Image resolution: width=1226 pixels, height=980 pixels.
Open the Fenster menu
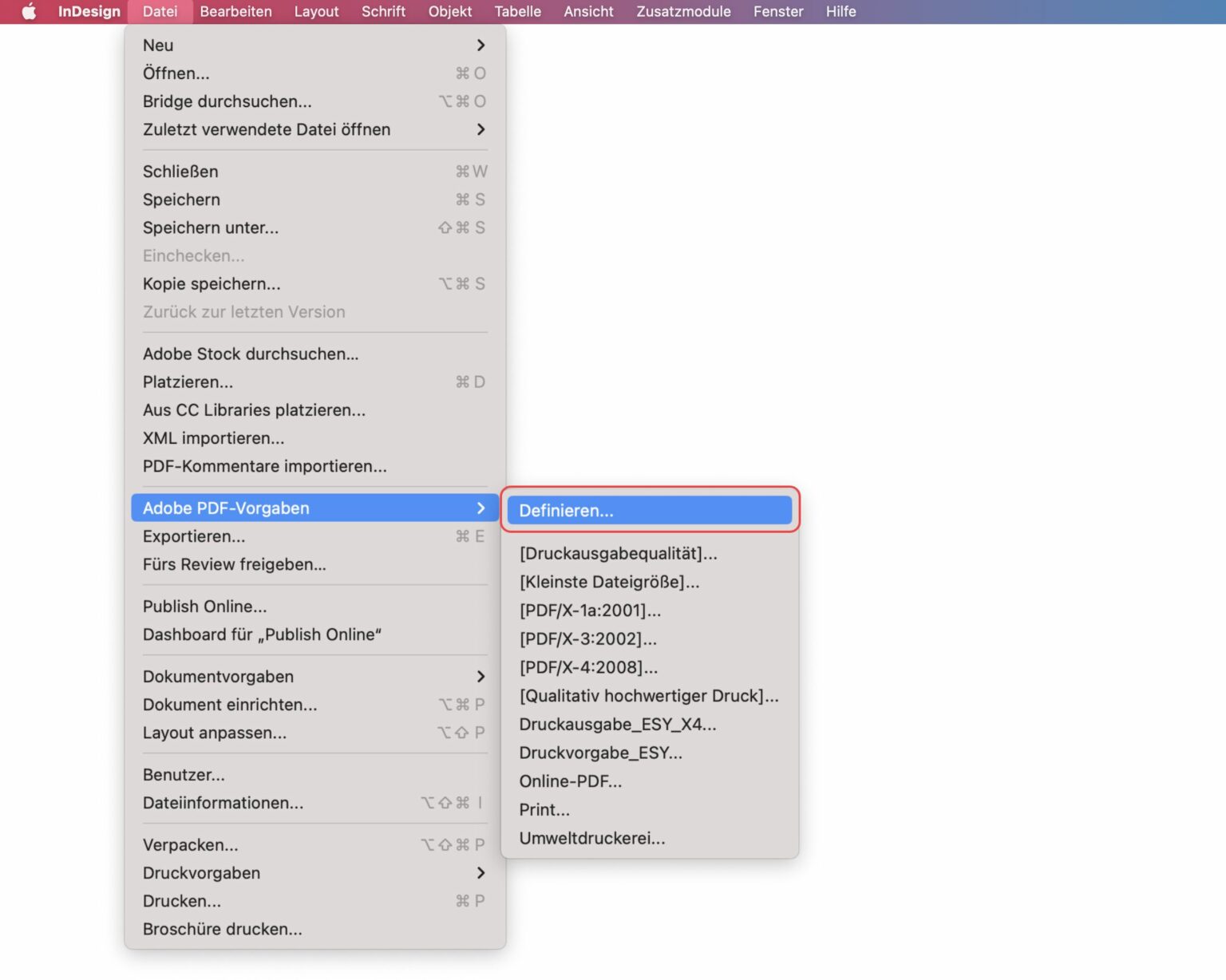[778, 11]
